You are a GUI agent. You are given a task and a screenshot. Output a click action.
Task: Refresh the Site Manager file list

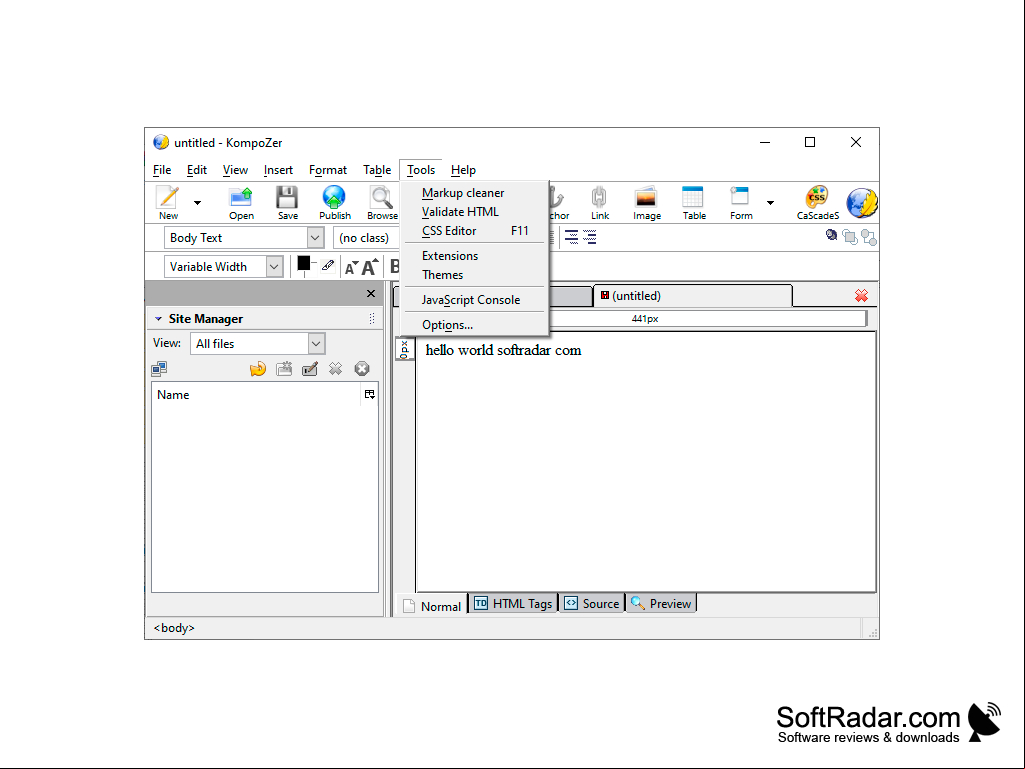[258, 369]
